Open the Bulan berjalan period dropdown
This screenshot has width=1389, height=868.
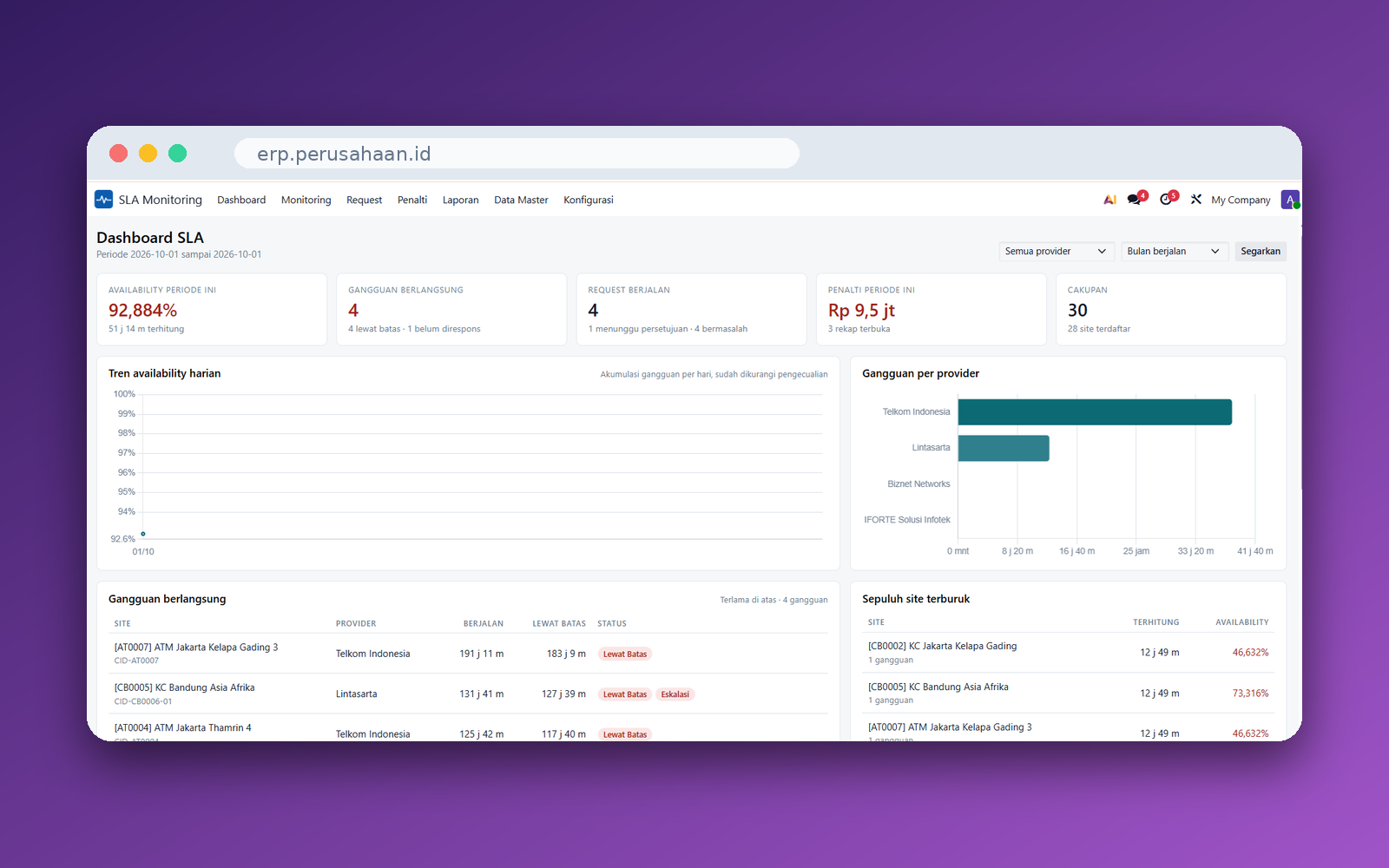click(x=1175, y=251)
